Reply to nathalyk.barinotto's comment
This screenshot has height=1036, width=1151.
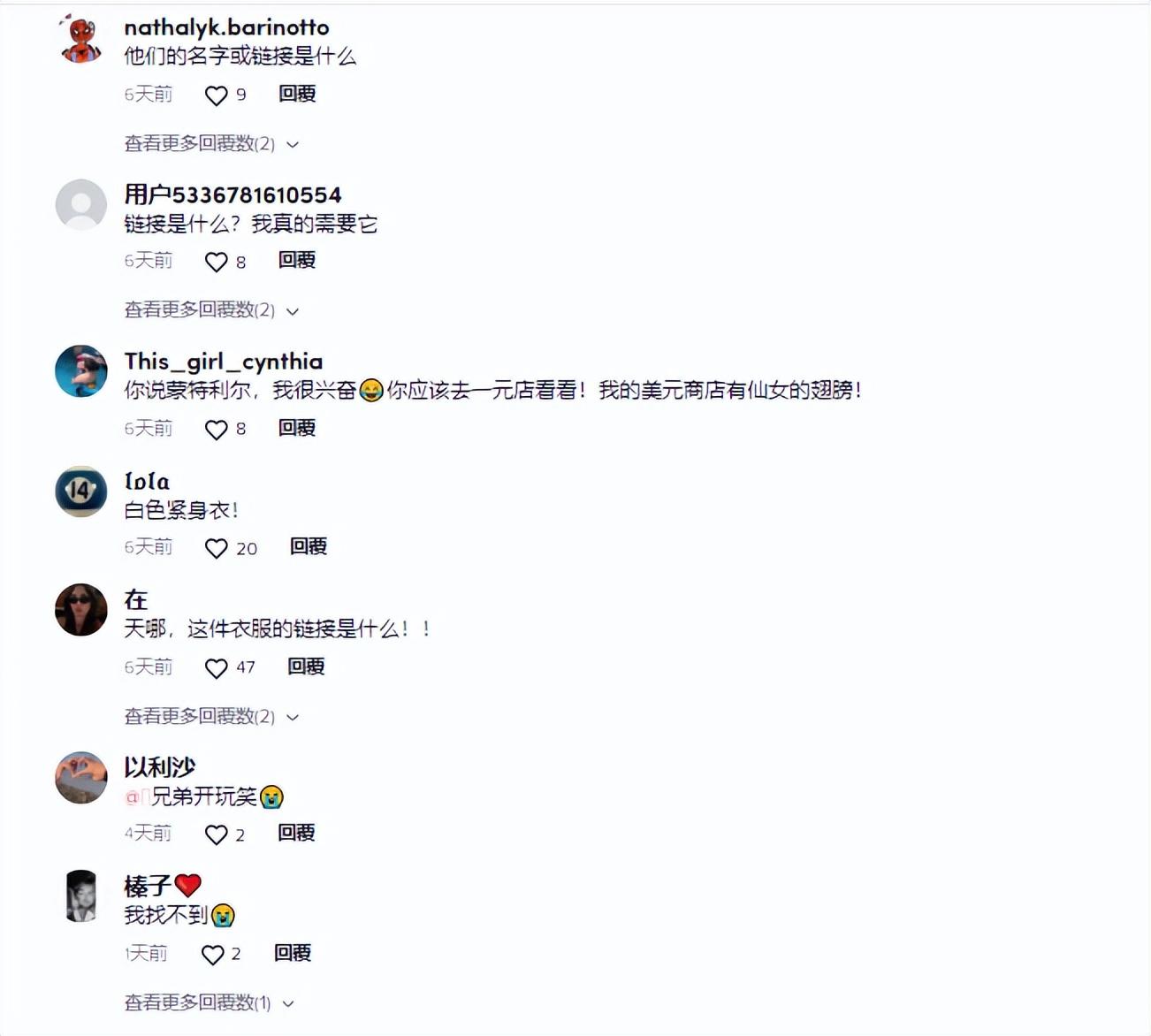[x=297, y=94]
